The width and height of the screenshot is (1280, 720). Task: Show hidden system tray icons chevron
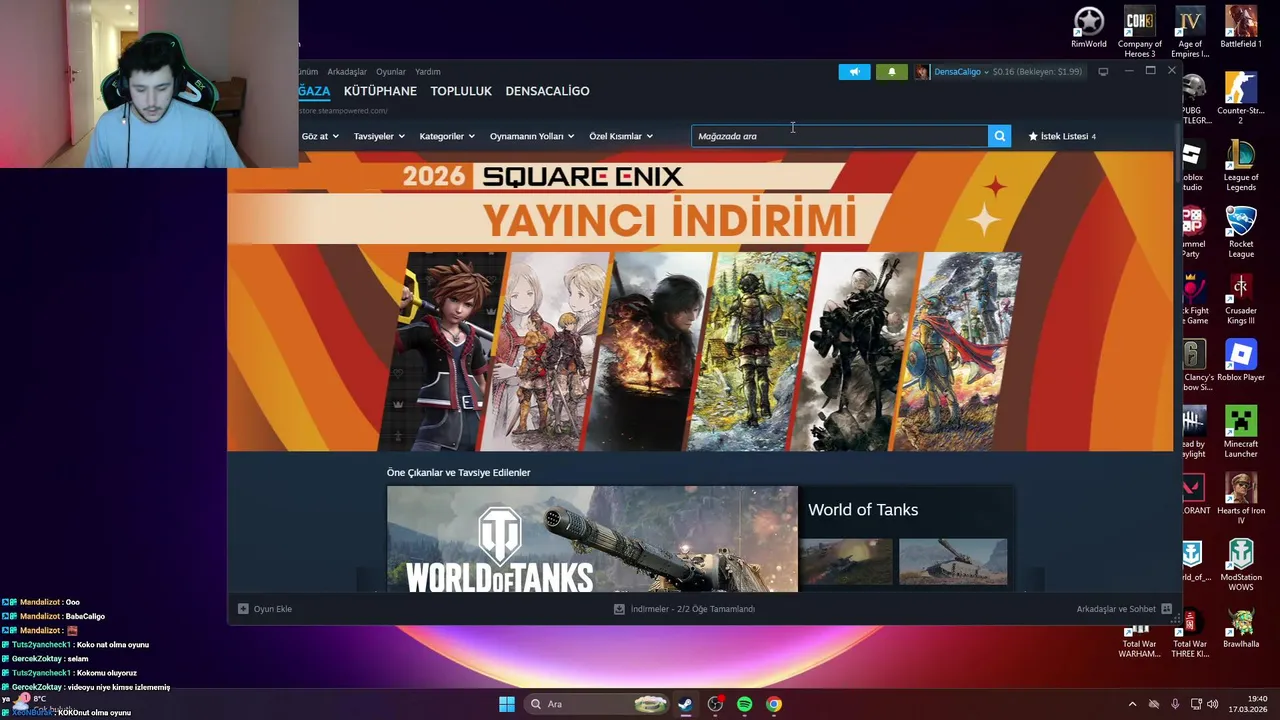click(x=1132, y=704)
